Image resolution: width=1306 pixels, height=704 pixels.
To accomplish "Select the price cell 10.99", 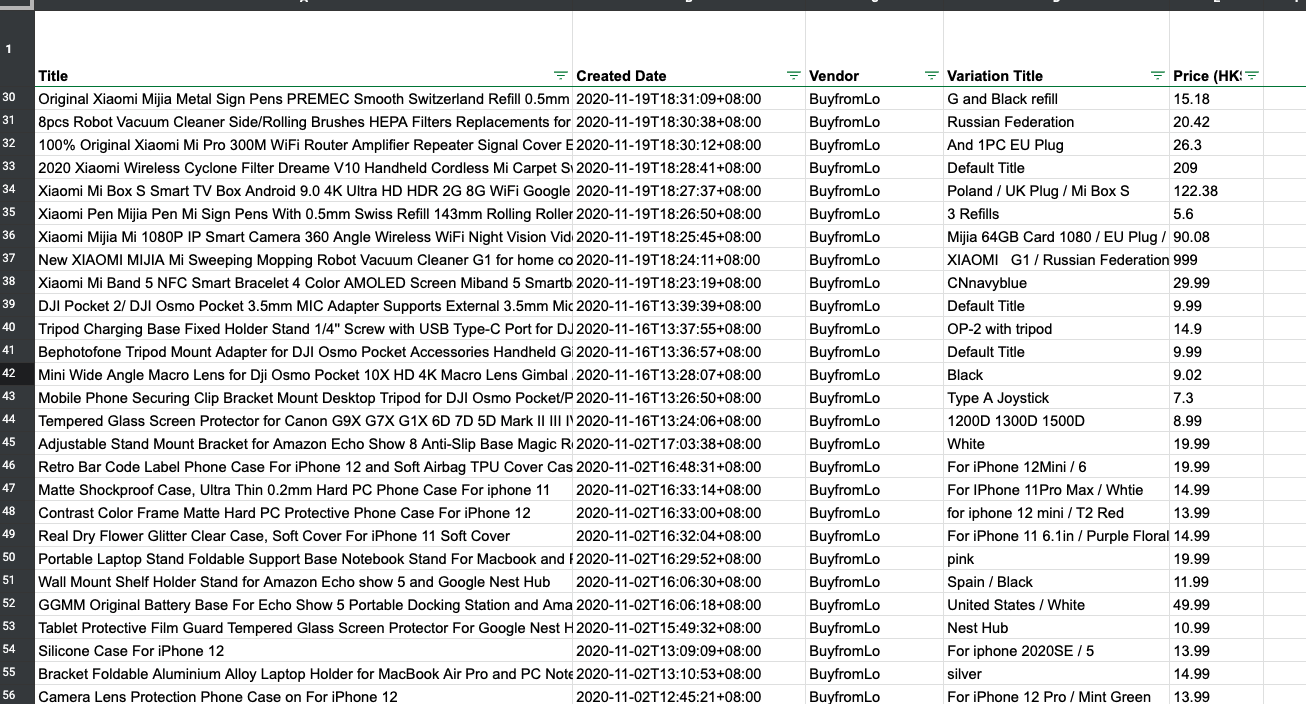I will click(x=1216, y=628).
